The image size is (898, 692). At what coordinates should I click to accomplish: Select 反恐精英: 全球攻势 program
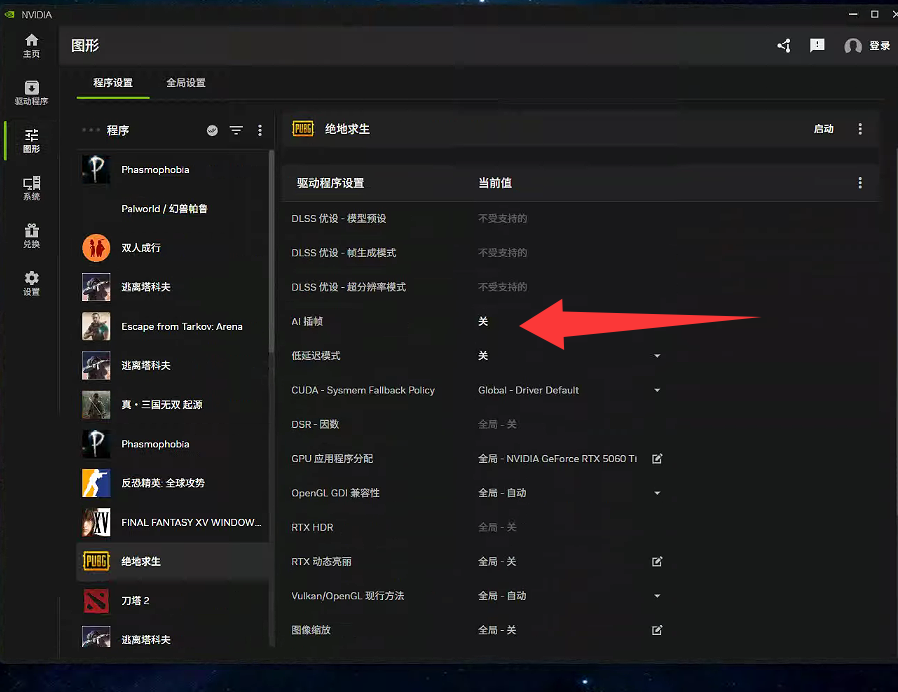[172, 483]
